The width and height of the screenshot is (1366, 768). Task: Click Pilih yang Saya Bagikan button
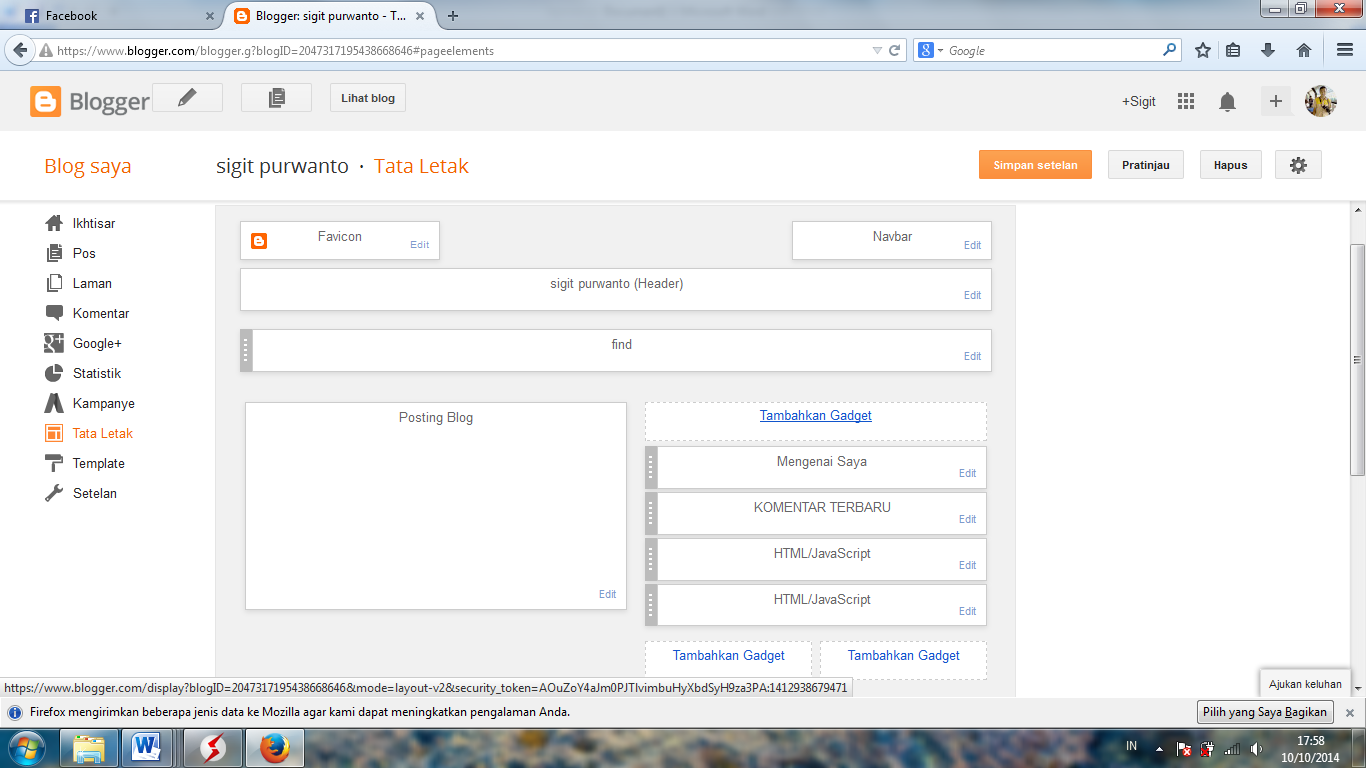coord(1265,712)
